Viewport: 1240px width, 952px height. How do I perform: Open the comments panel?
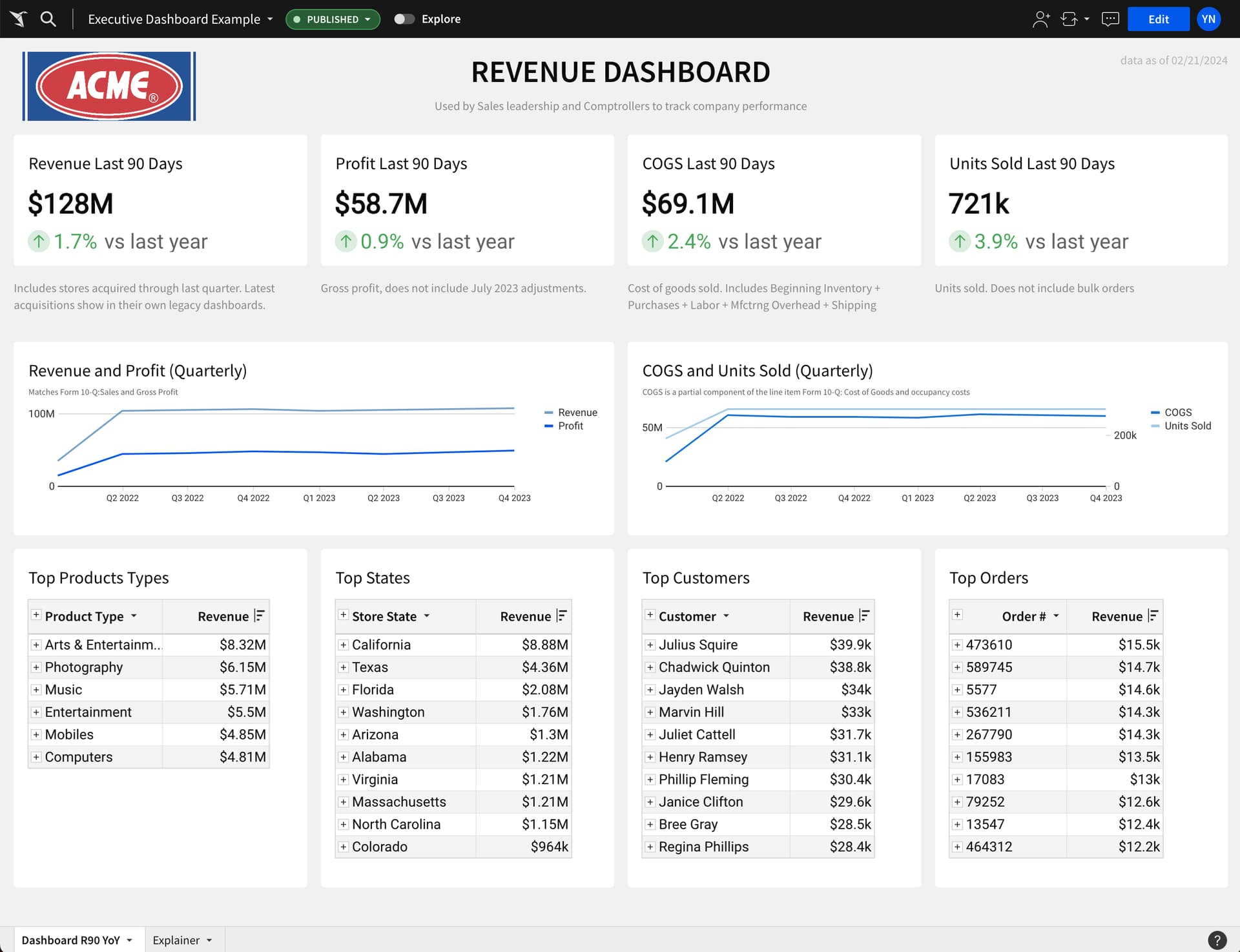1110,19
